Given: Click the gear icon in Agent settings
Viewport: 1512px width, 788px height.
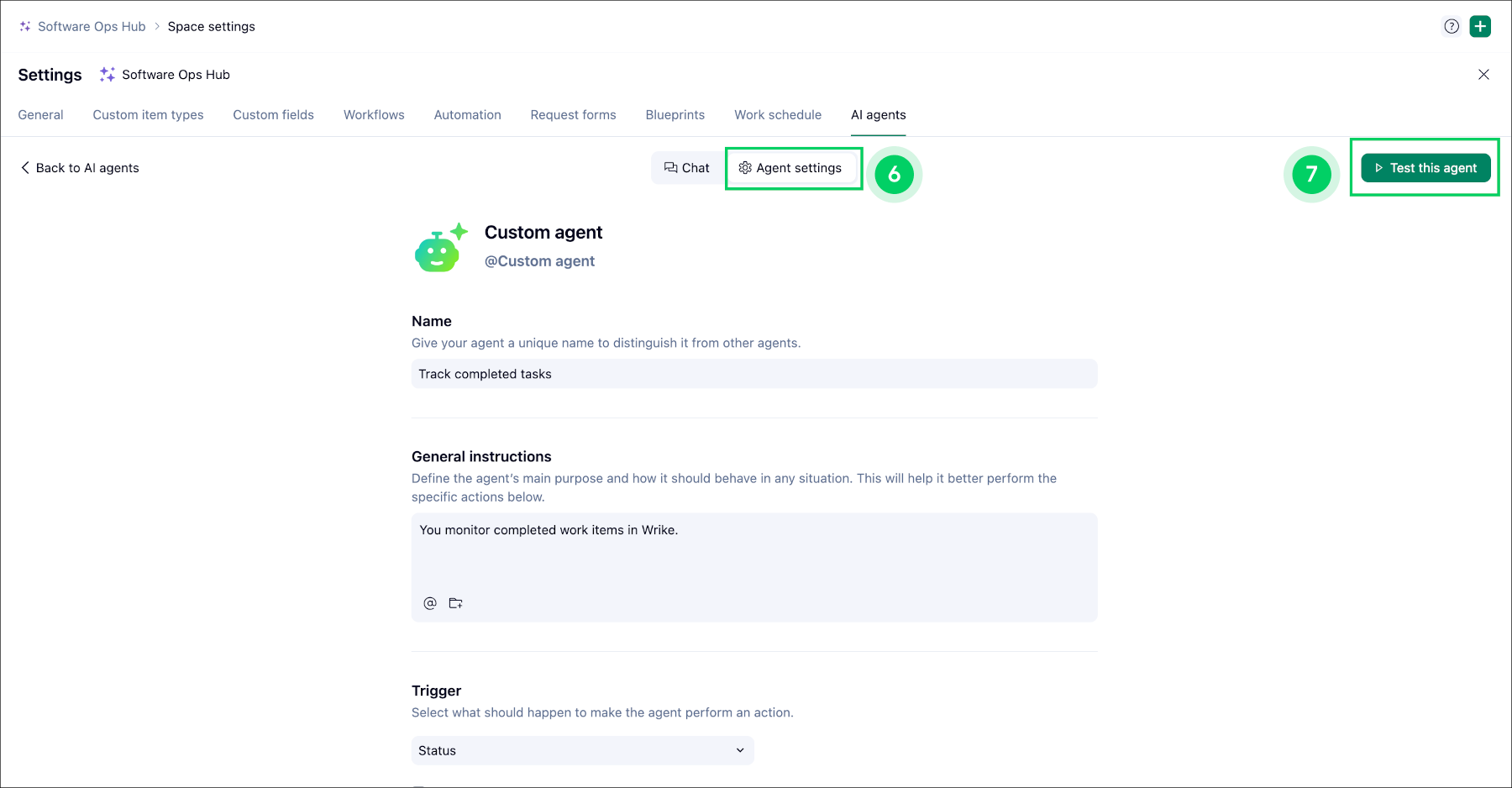Looking at the screenshot, I should coord(745,168).
